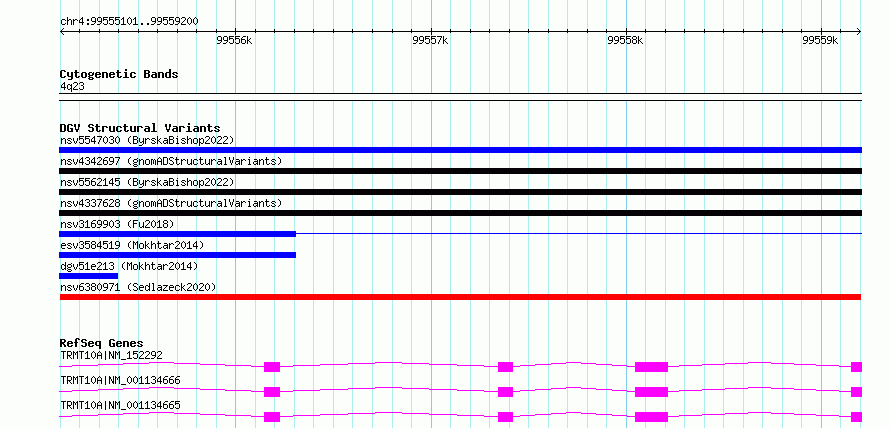Click the 4q23 band label
The width and height of the screenshot is (890, 428).
click(72, 86)
